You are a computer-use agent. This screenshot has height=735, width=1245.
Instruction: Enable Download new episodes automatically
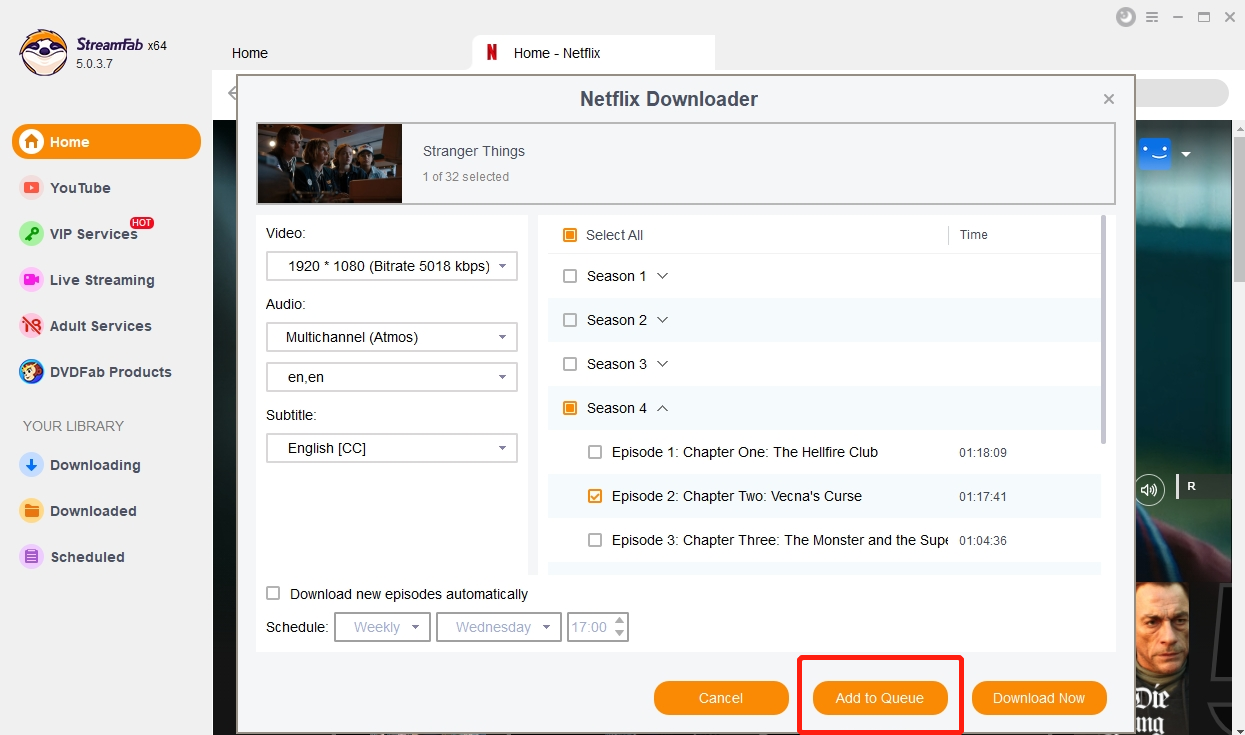coord(273,593)
